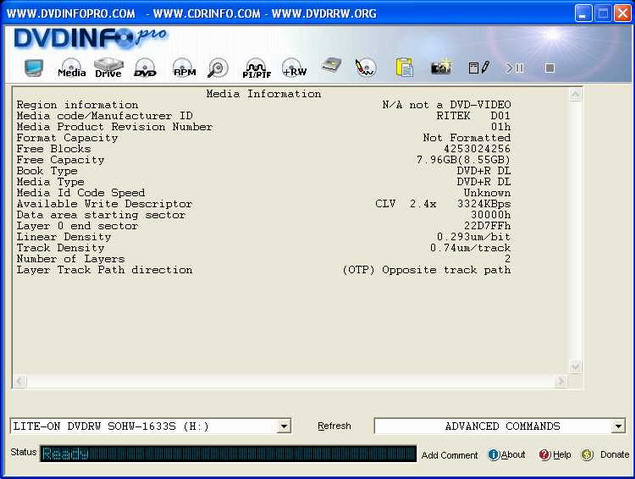635x479 pixels.
Task: Click the Add Comment link
Action: 449,455
